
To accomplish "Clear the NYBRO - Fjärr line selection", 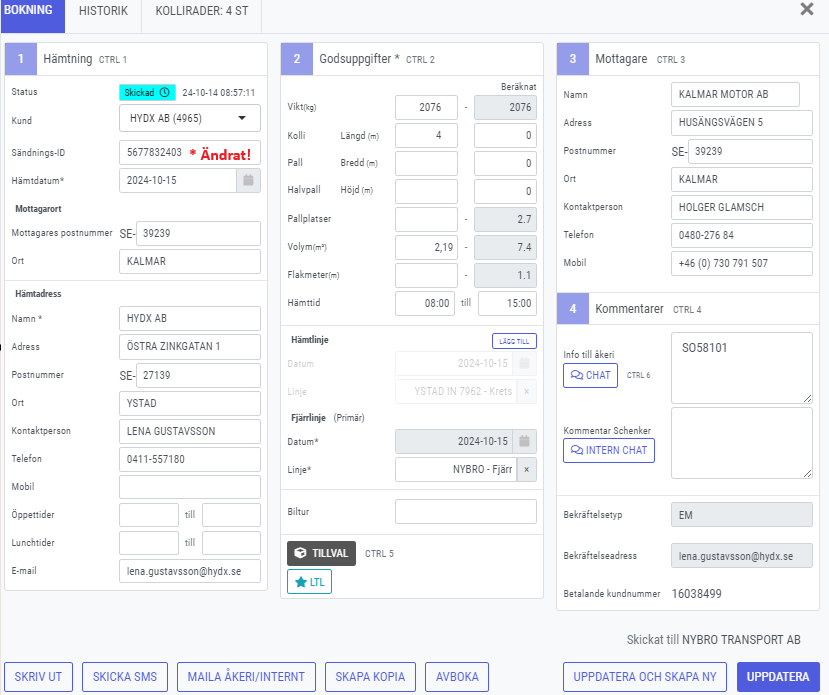I will click(x=527, y=470).
